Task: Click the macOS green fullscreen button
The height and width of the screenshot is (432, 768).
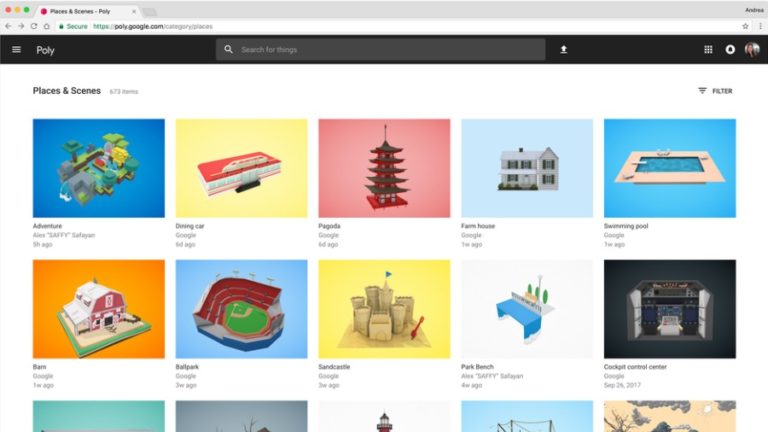Action: pos(26,10)
